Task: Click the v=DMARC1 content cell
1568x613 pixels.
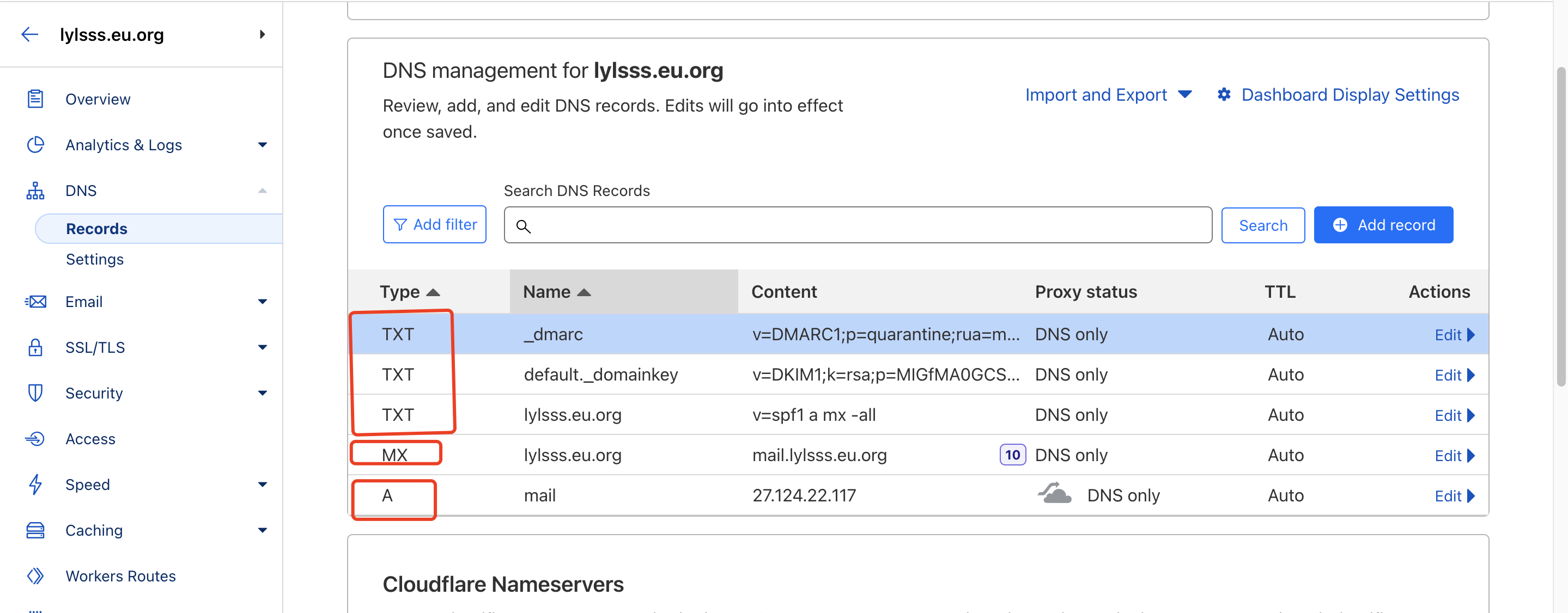Action: coord(886,334)
